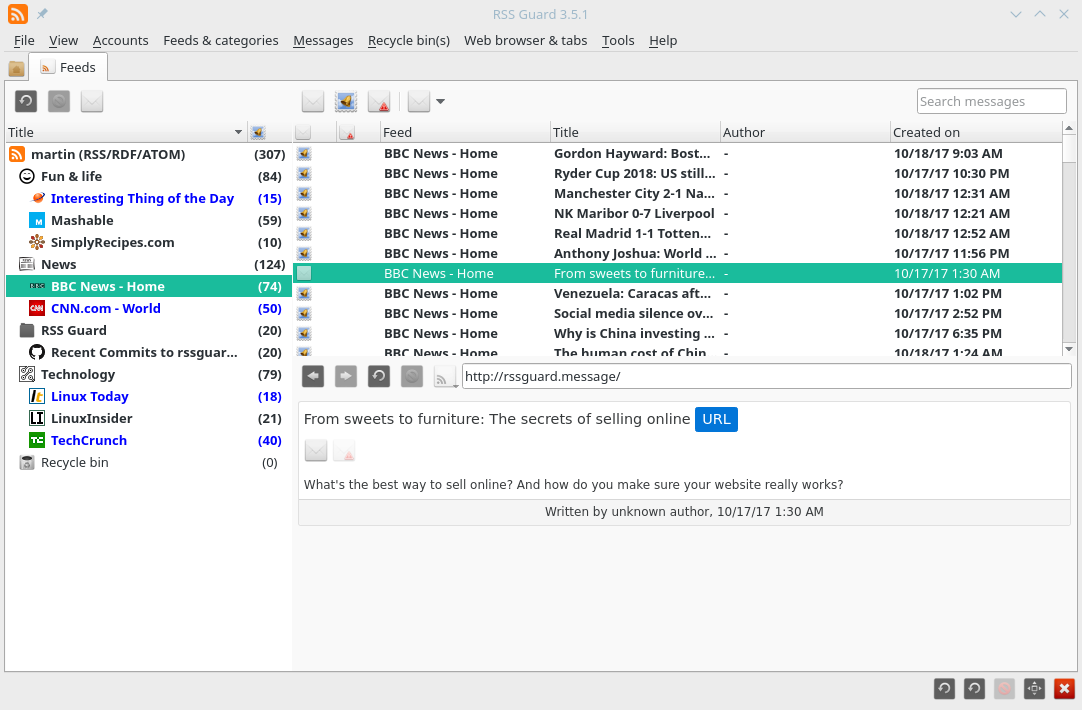Click the blue URL button in the message preview
Screen dimensions: 1082x710
pyautogui.click(x=716, y=419)
